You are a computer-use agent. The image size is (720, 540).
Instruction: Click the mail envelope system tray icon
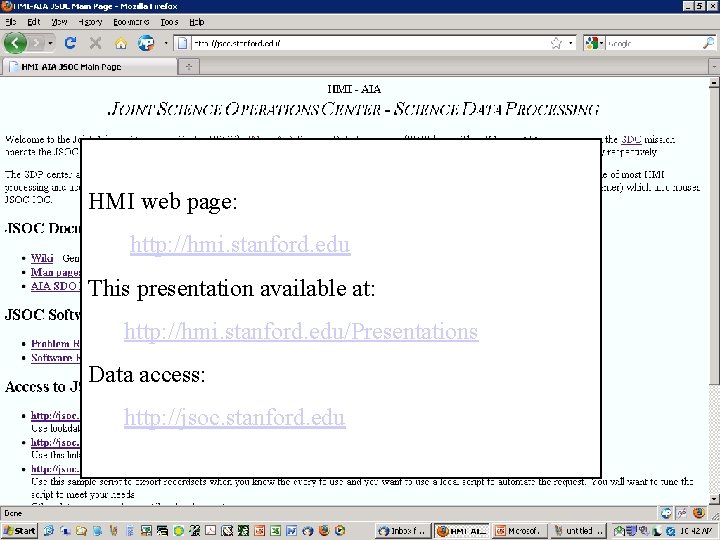(619, 531)
